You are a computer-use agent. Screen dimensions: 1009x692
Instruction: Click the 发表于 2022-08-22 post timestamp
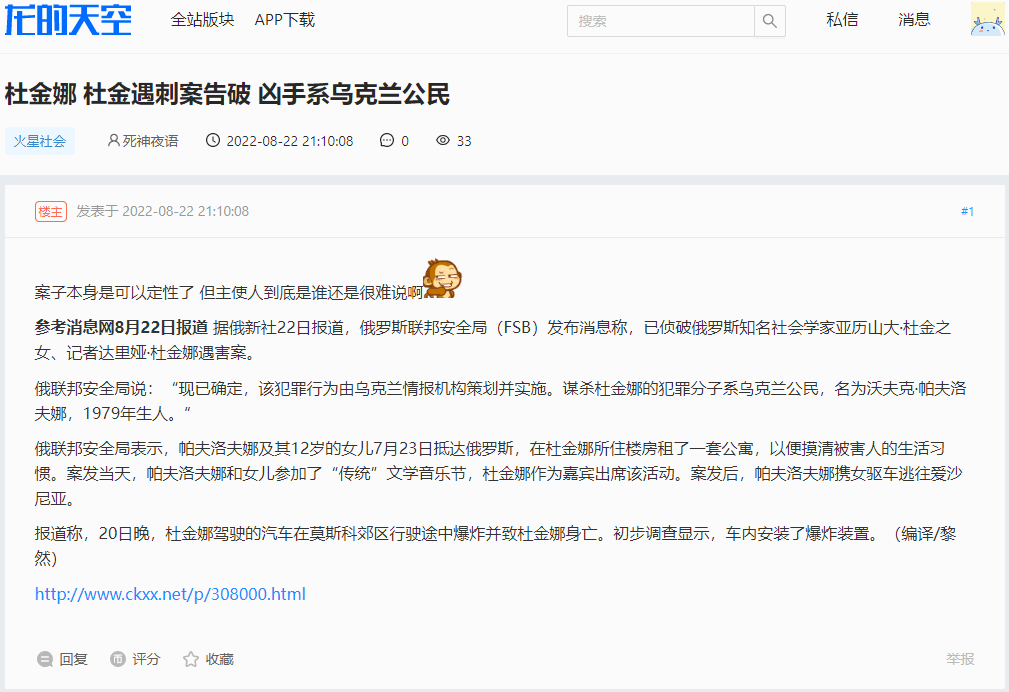point(163,211)
